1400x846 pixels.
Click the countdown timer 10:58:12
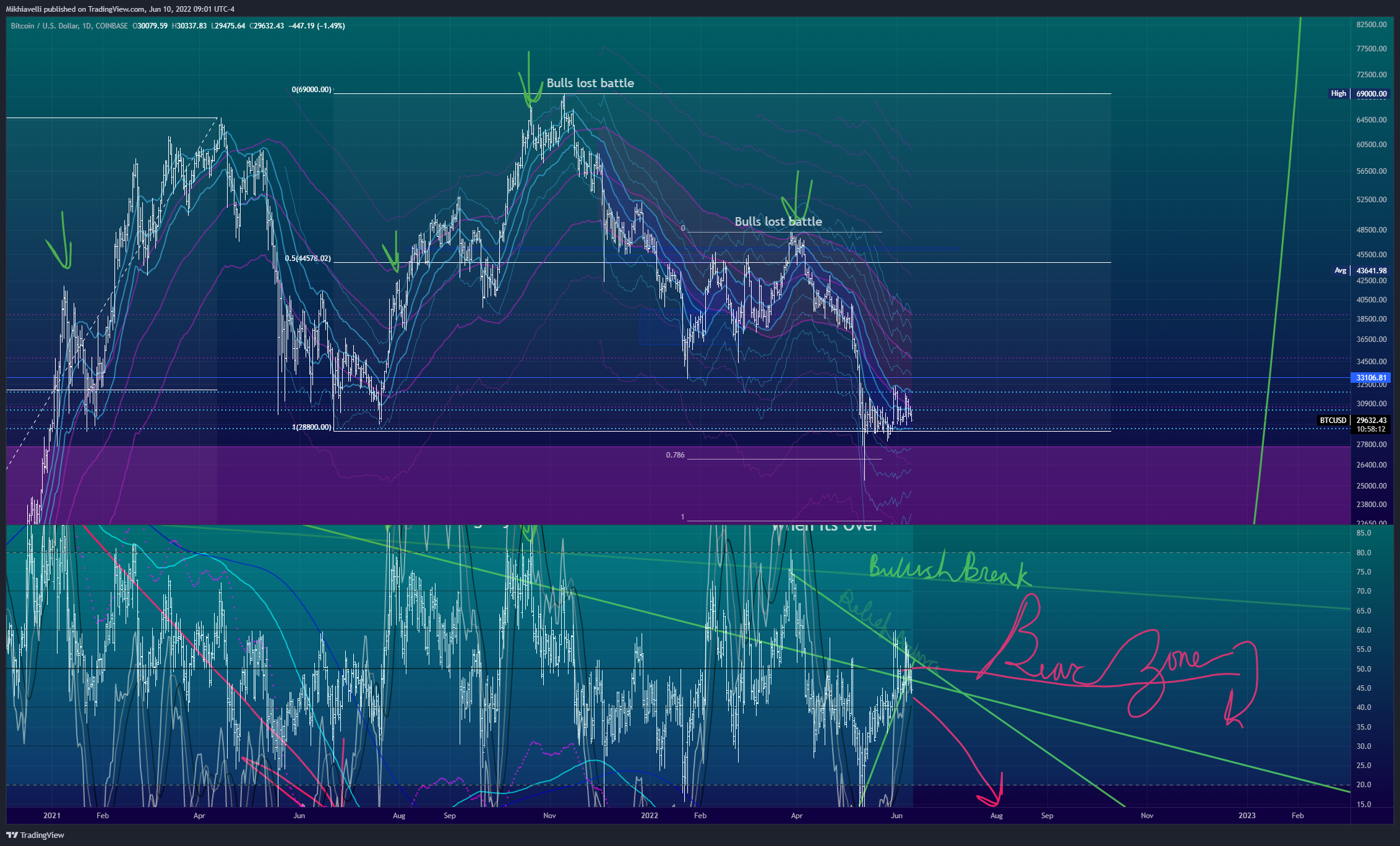(1371, 429)
